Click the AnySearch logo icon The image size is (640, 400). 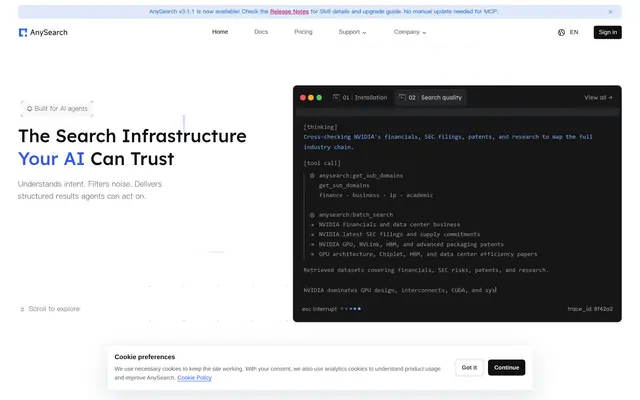point(23,32)
